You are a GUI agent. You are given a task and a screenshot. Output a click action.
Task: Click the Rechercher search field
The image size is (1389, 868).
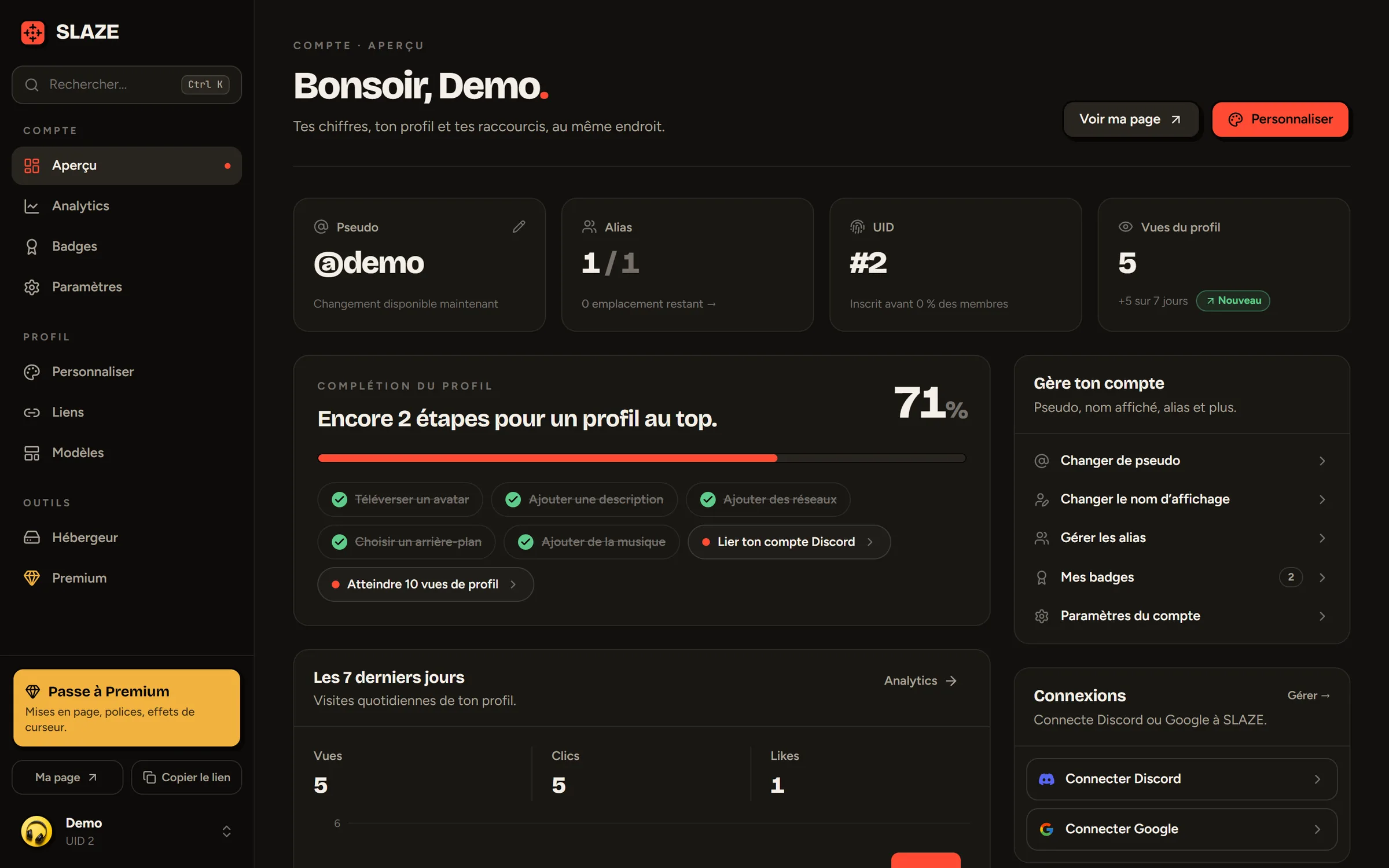pyautogui.click(x=127, y=85)
